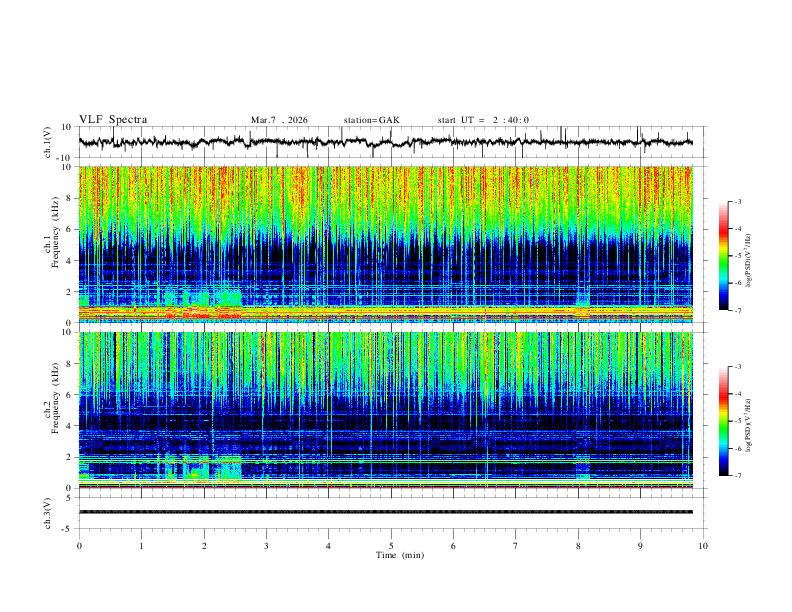Click the "-4" label on ch.2 color bar
The image size is (792, 612).
(737, 394)
